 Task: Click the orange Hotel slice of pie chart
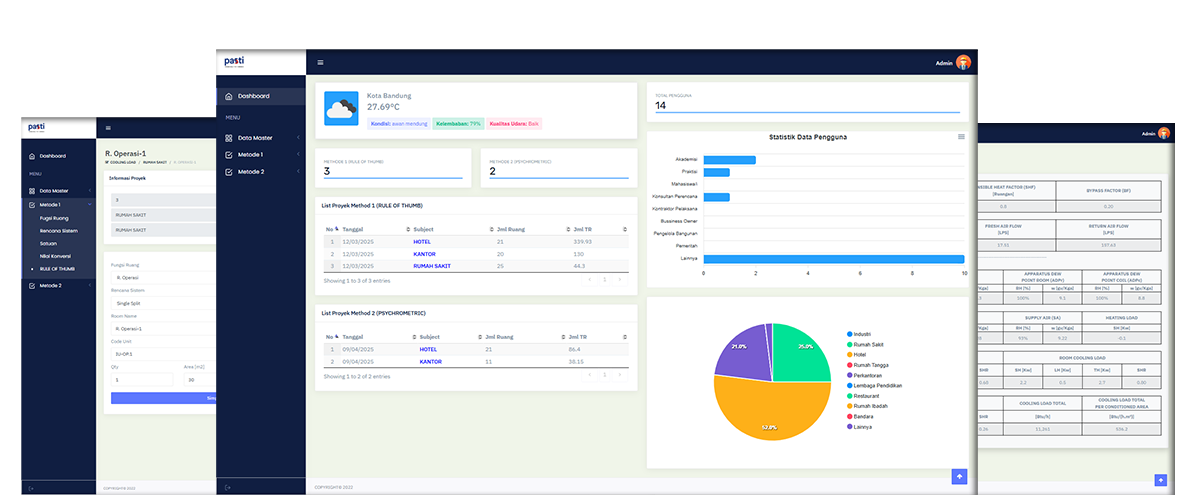pyautogui.click(x=769, y=411)
